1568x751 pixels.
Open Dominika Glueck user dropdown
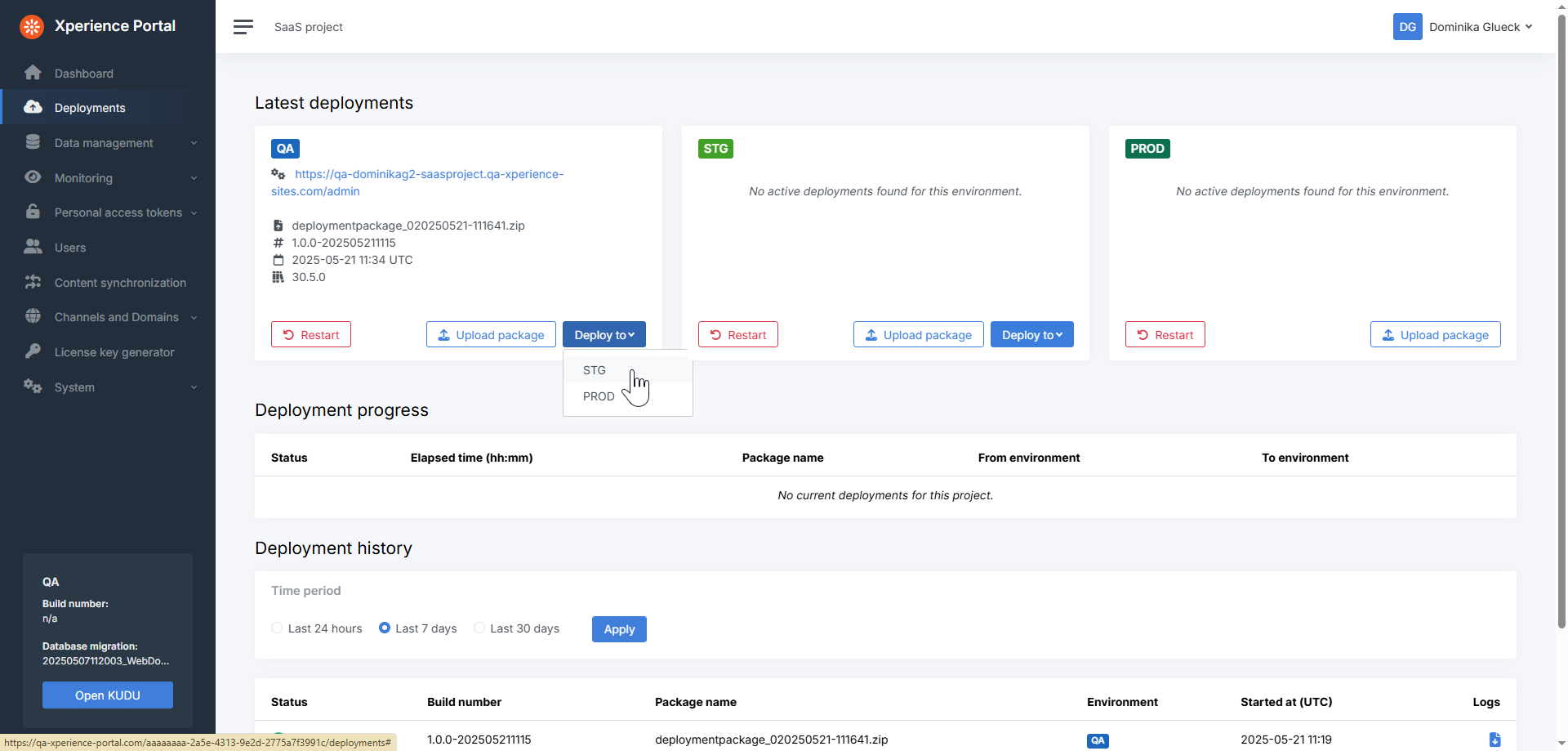1480,27
